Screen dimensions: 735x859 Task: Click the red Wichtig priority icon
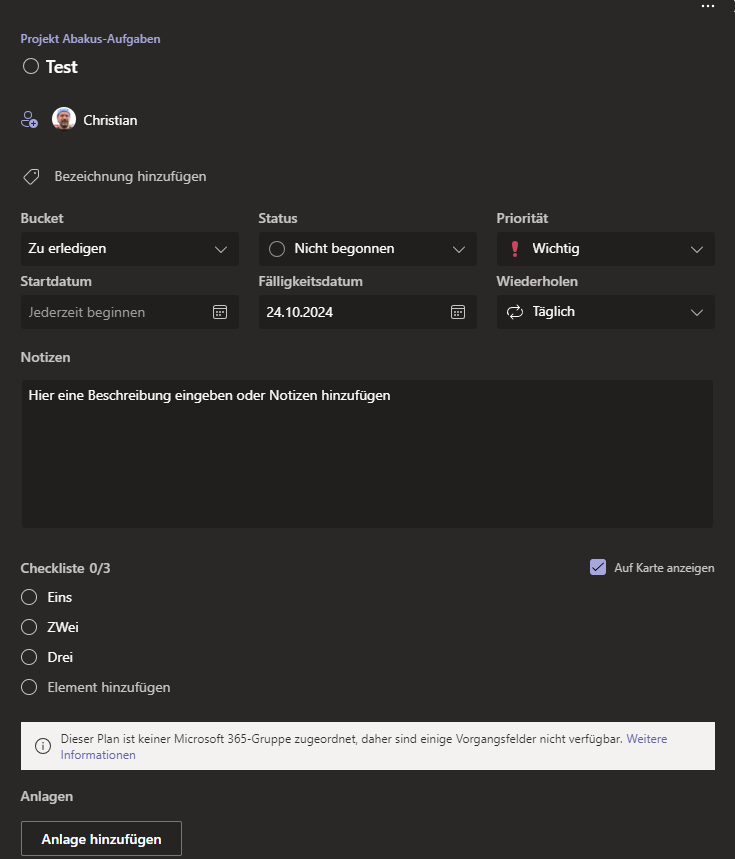pyautogui.click(x=515, y=249)
